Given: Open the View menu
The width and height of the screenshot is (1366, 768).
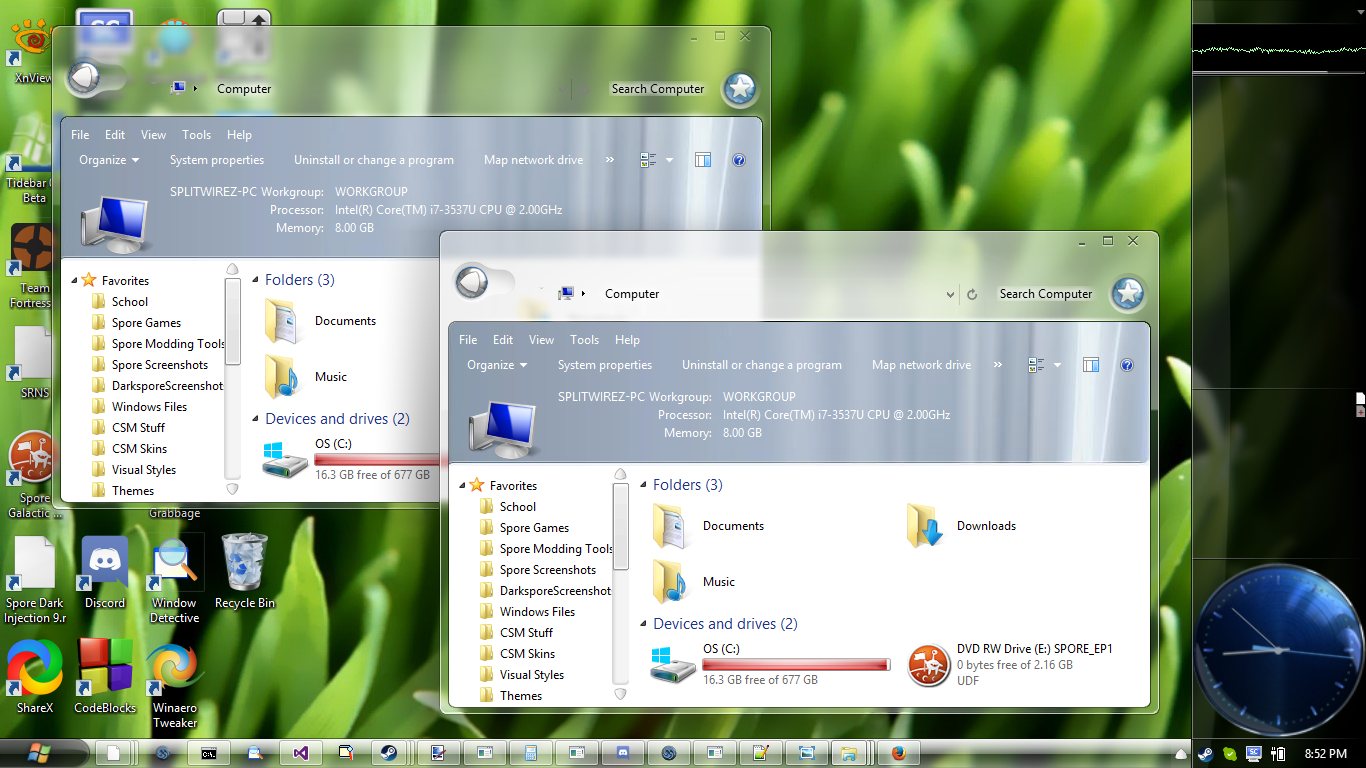Looking at the screenshot, I should 541,340.
